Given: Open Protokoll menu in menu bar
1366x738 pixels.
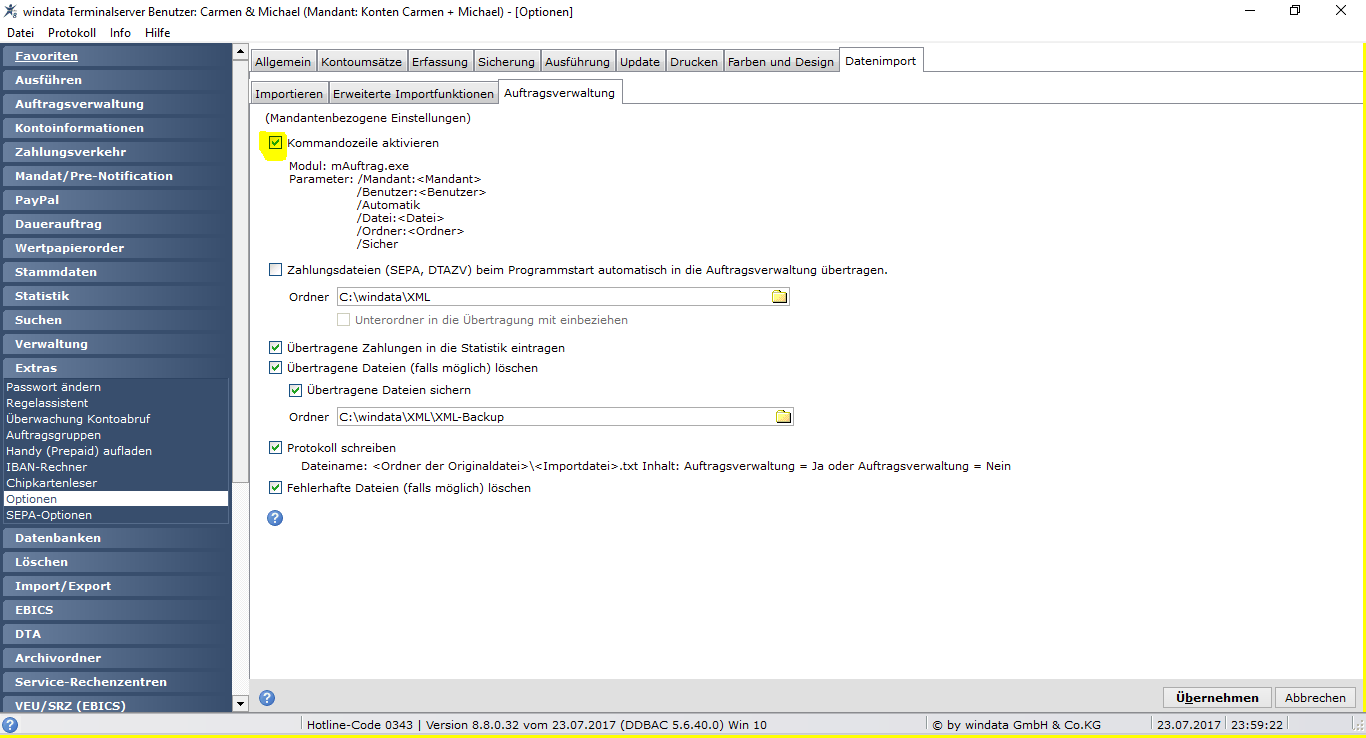Looking at the screenshot, I should click(x=72, y=33).
